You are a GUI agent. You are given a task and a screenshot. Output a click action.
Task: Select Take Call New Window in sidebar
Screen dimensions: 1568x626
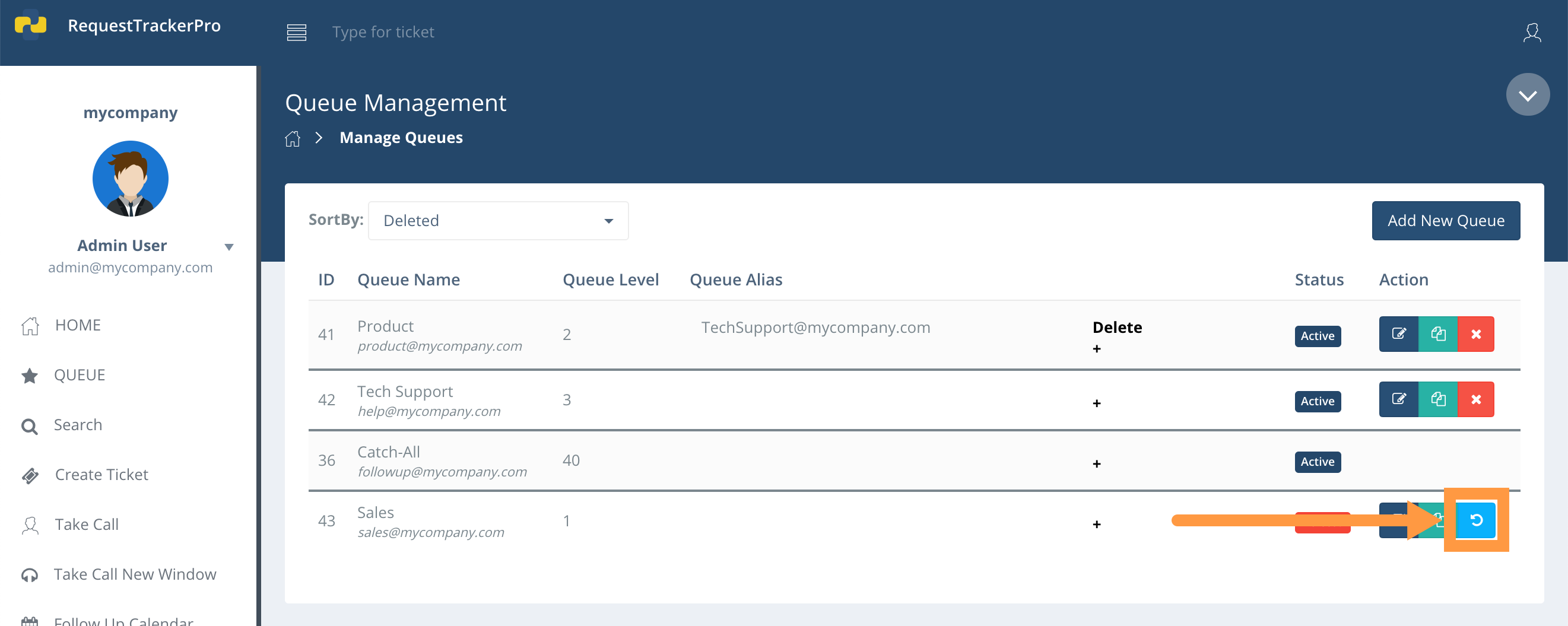tap(135, 574)
